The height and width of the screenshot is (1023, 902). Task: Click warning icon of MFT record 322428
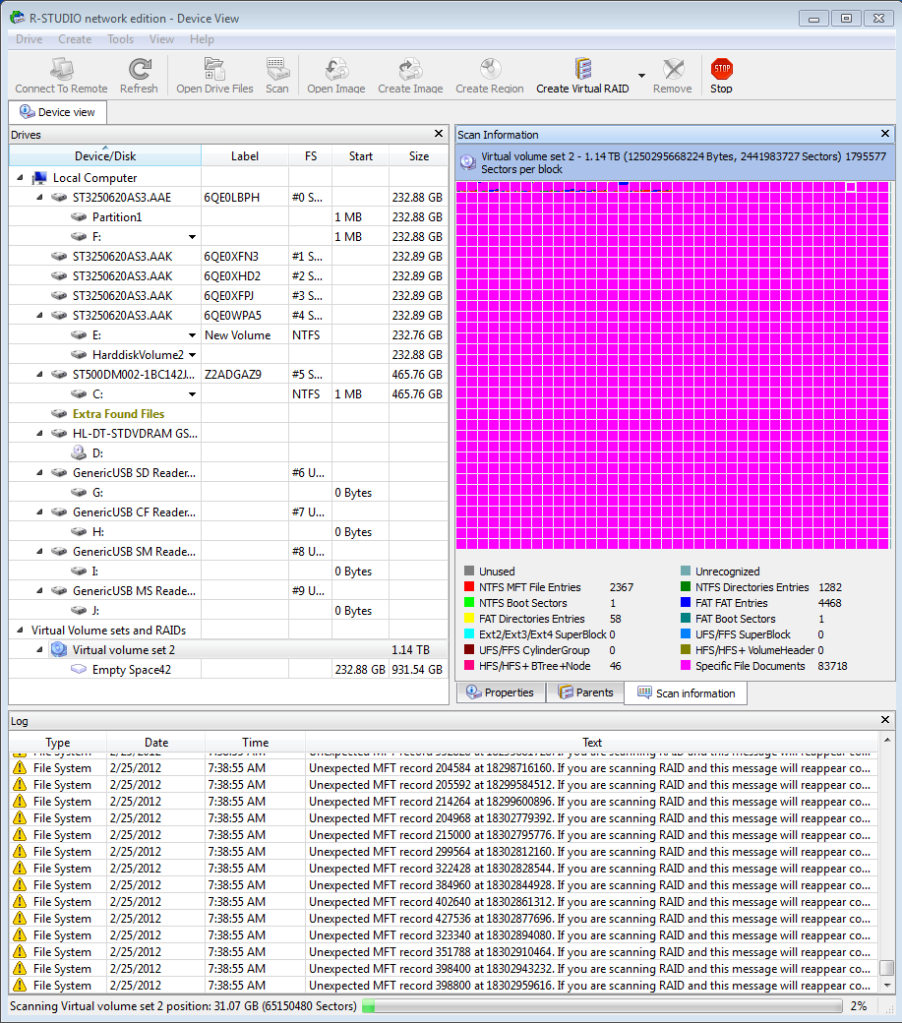tap(20, 868)
